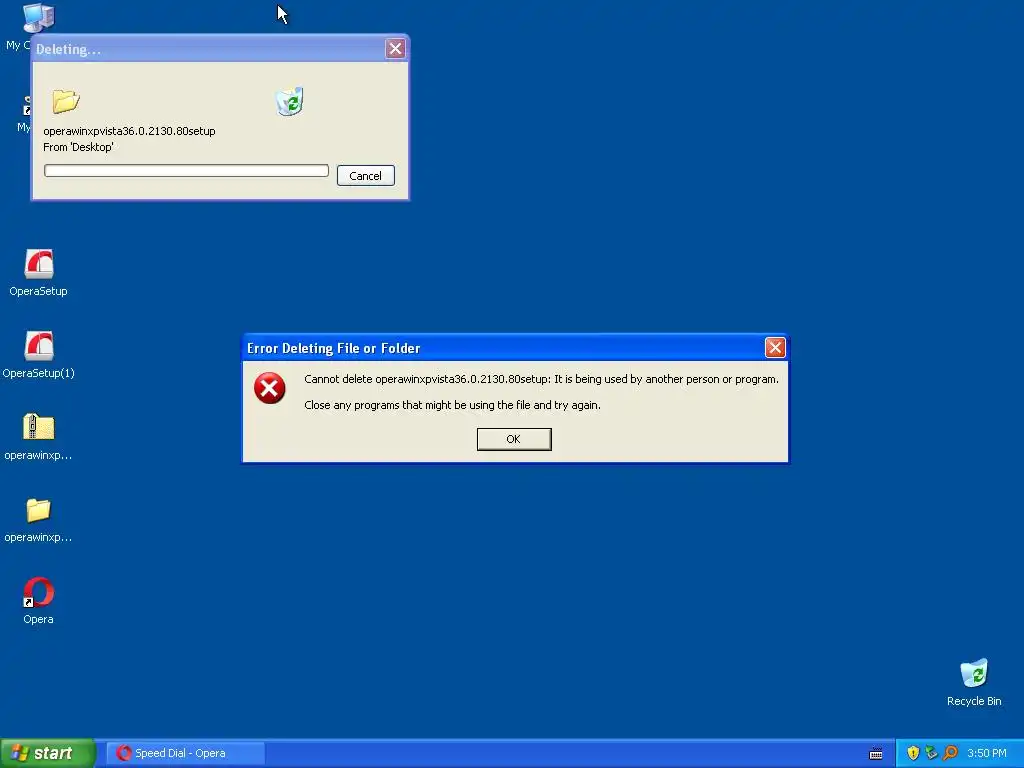Viewport: 1024px width, 768px height.
Task: Click the security shield tray icon
Action: tap(913, 753)
